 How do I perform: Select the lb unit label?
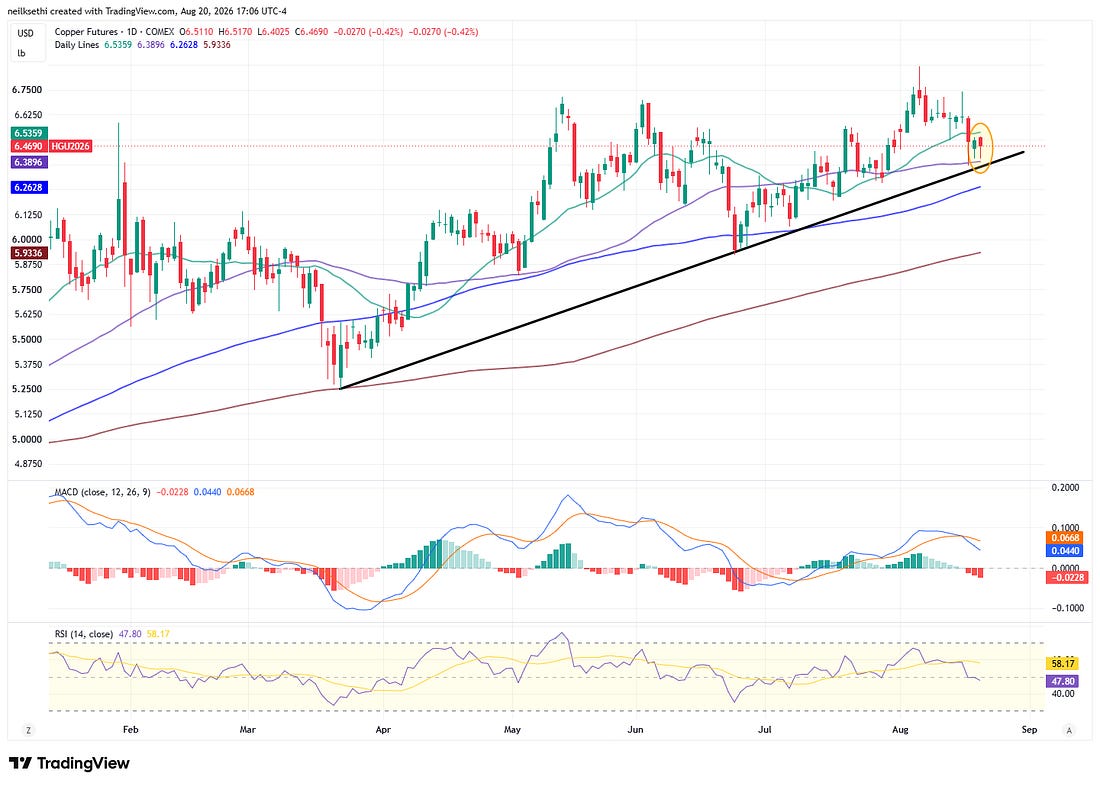[21, 53]
